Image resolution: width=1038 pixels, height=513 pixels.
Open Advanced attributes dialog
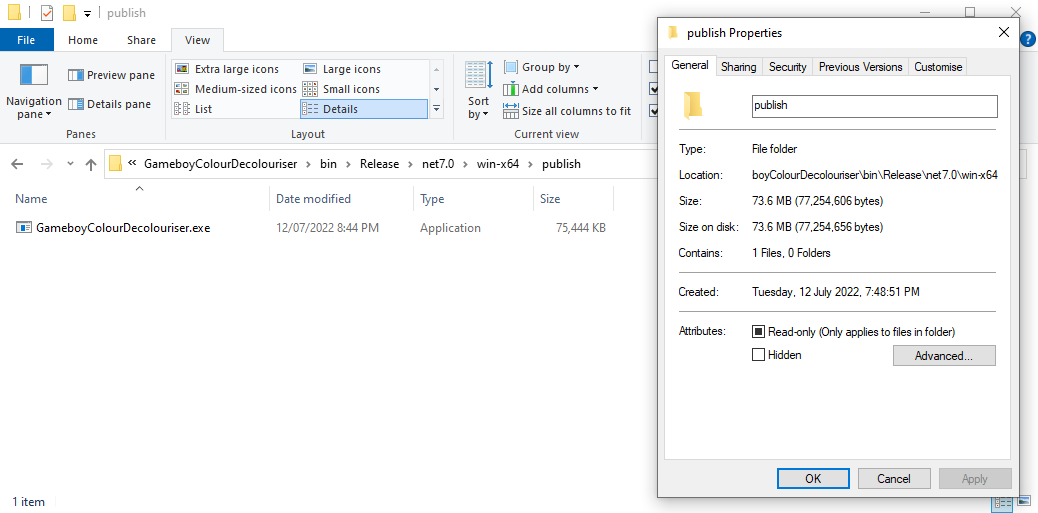pyautogui.click(x=944, y=355)
